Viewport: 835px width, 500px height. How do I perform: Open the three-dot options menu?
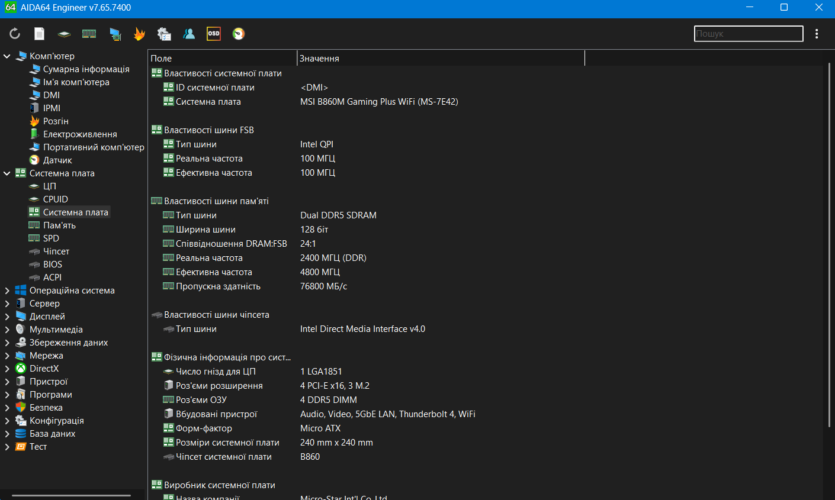coord(816,34)
